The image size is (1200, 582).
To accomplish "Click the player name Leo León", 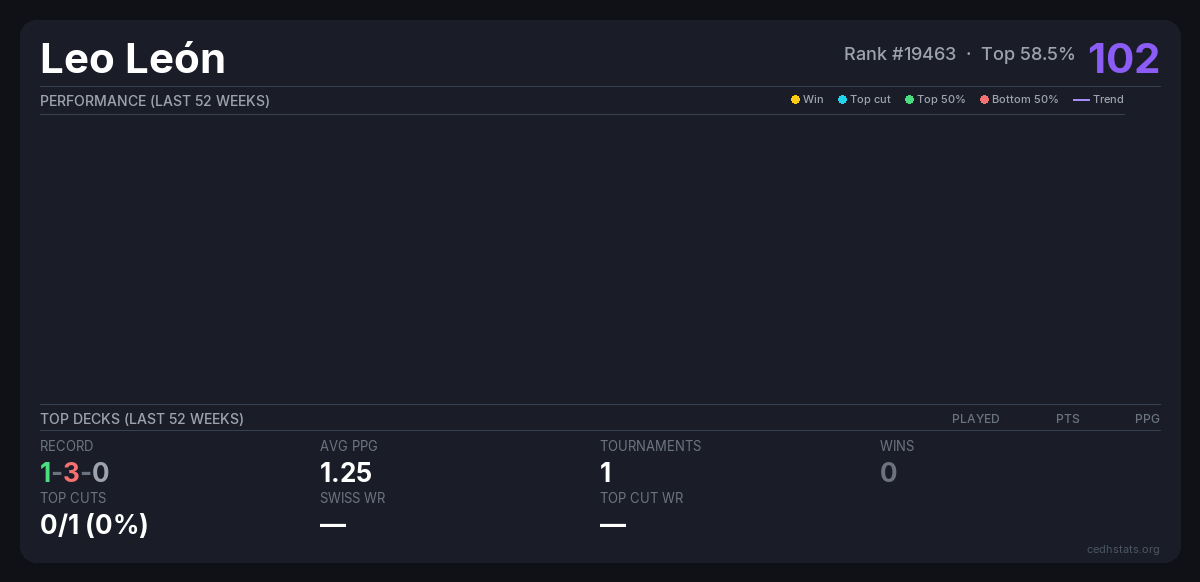I will pyautogui.click(x=133, y=59).
